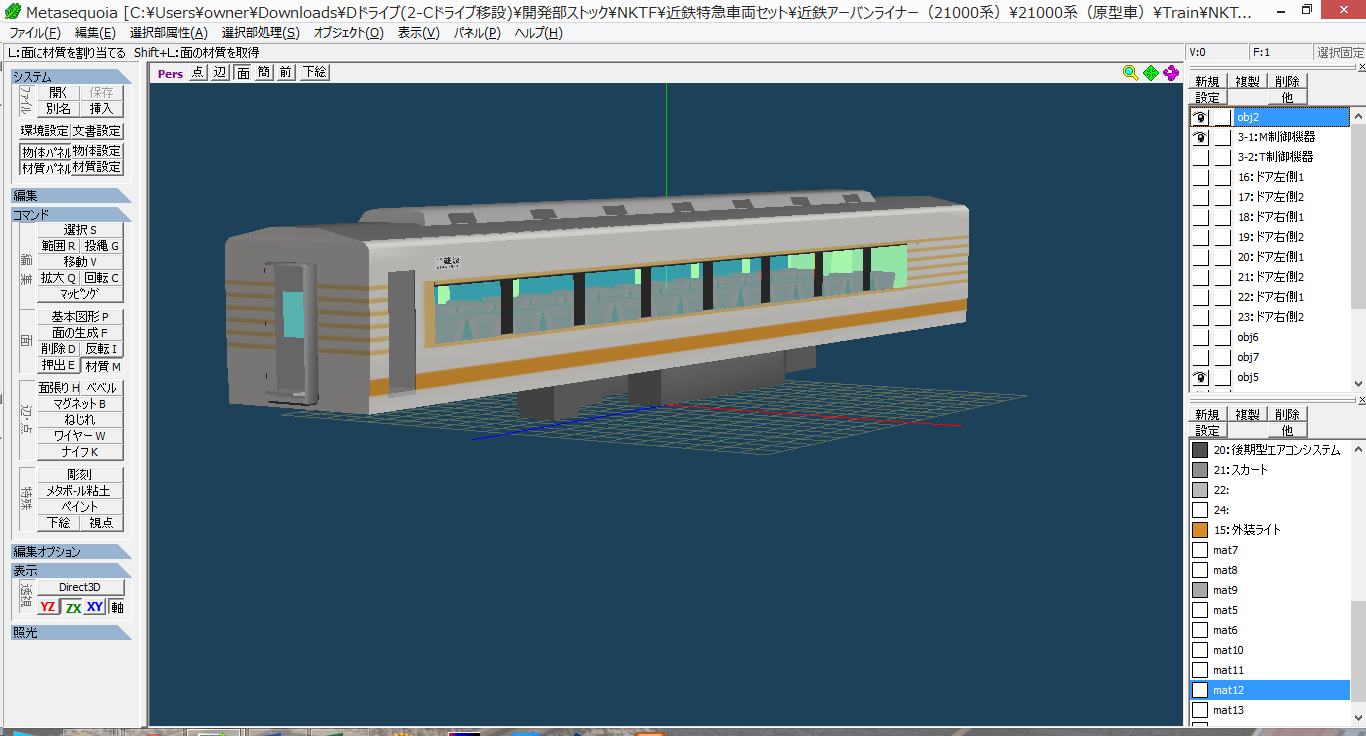Image resolution: width=1366 pixels, height=736 pixels.
Task: Select the 押出 E extrude tool
Action: click(x=59, y=366)
